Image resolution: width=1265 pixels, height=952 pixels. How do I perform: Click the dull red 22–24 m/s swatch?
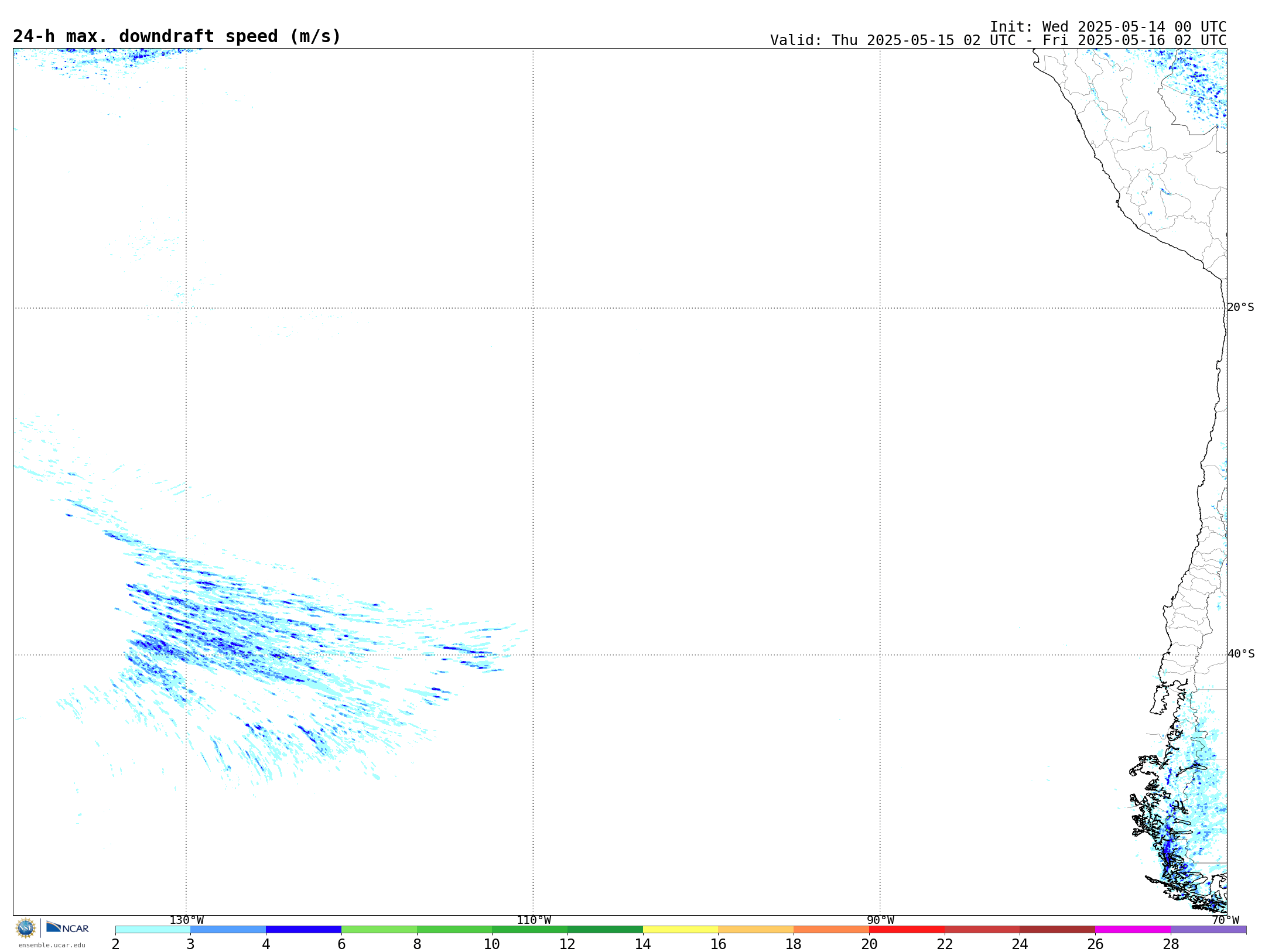click(x=982, y=930)
